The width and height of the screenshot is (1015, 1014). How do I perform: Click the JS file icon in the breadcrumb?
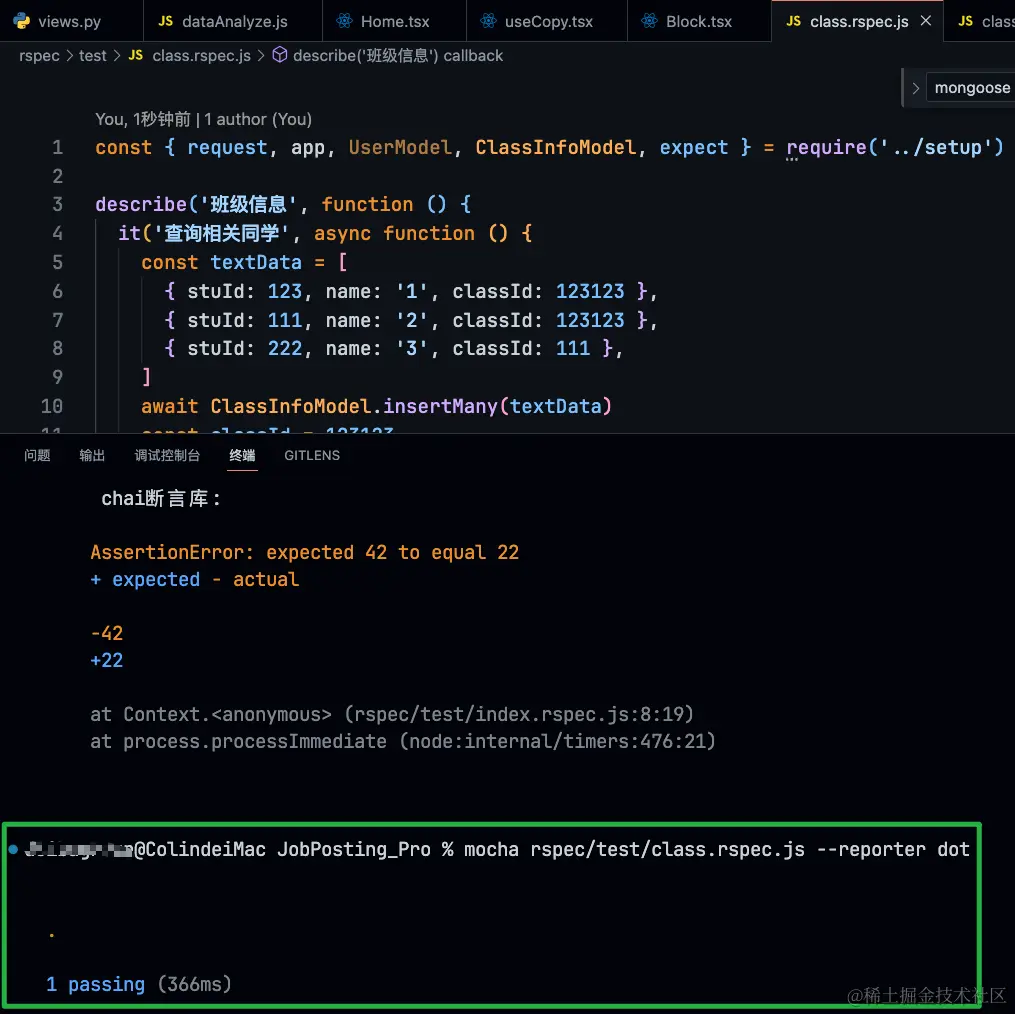click(135, 56)
